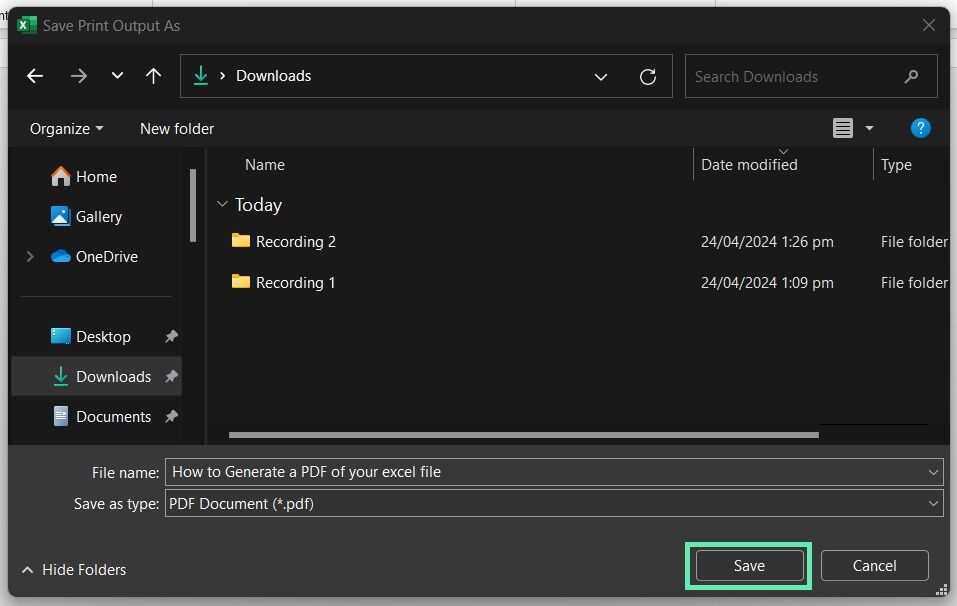Open the Organize menu
Viewport: 957px width, 606px height.
(x=67, y=129)
